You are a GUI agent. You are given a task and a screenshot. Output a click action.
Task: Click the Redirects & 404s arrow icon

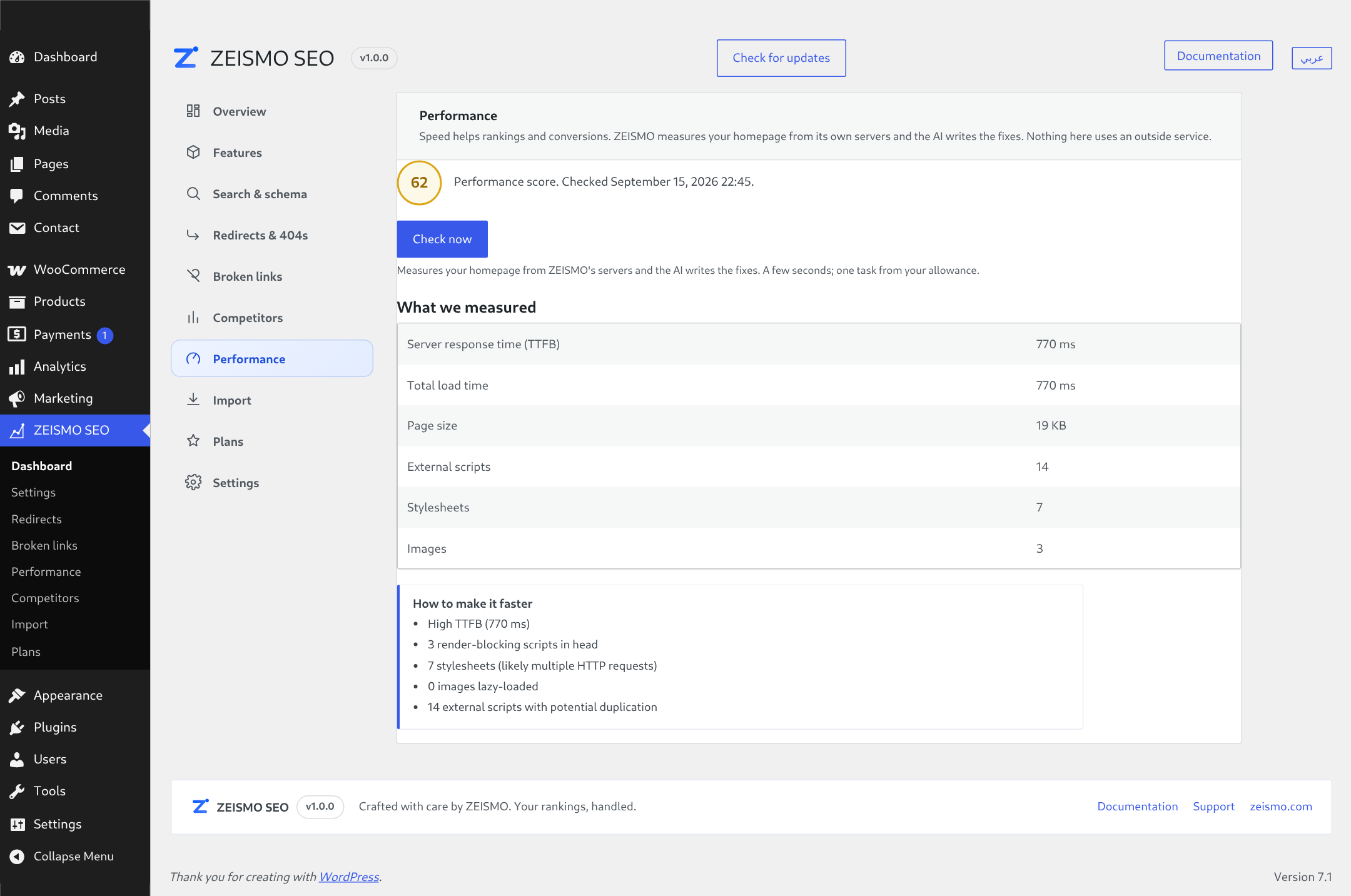[x=193, y=234]
